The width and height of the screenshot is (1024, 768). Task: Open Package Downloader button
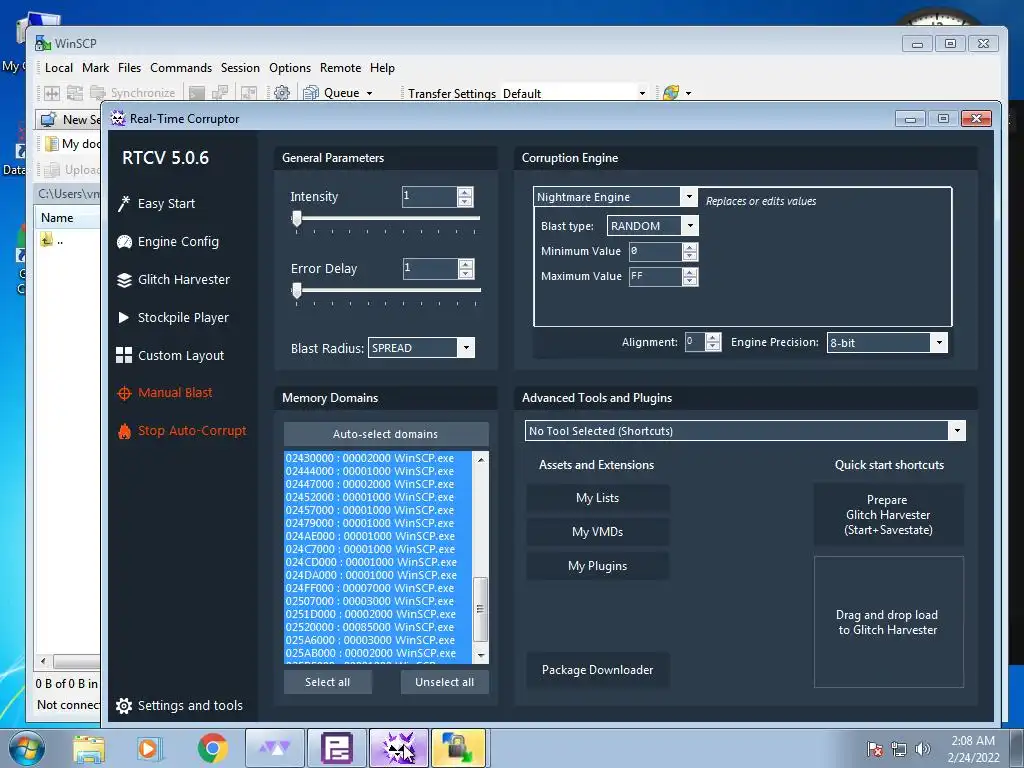(x=598, y=670)
